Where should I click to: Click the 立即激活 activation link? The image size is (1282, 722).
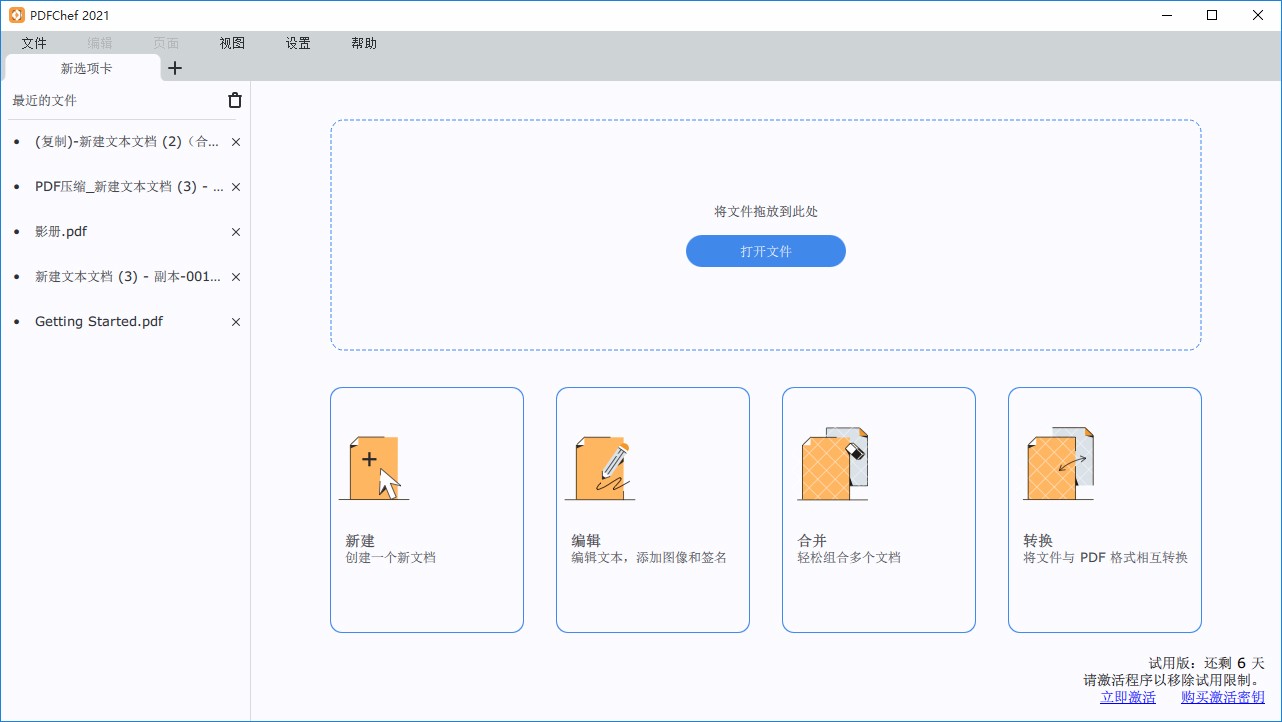tap(1127, 697)
